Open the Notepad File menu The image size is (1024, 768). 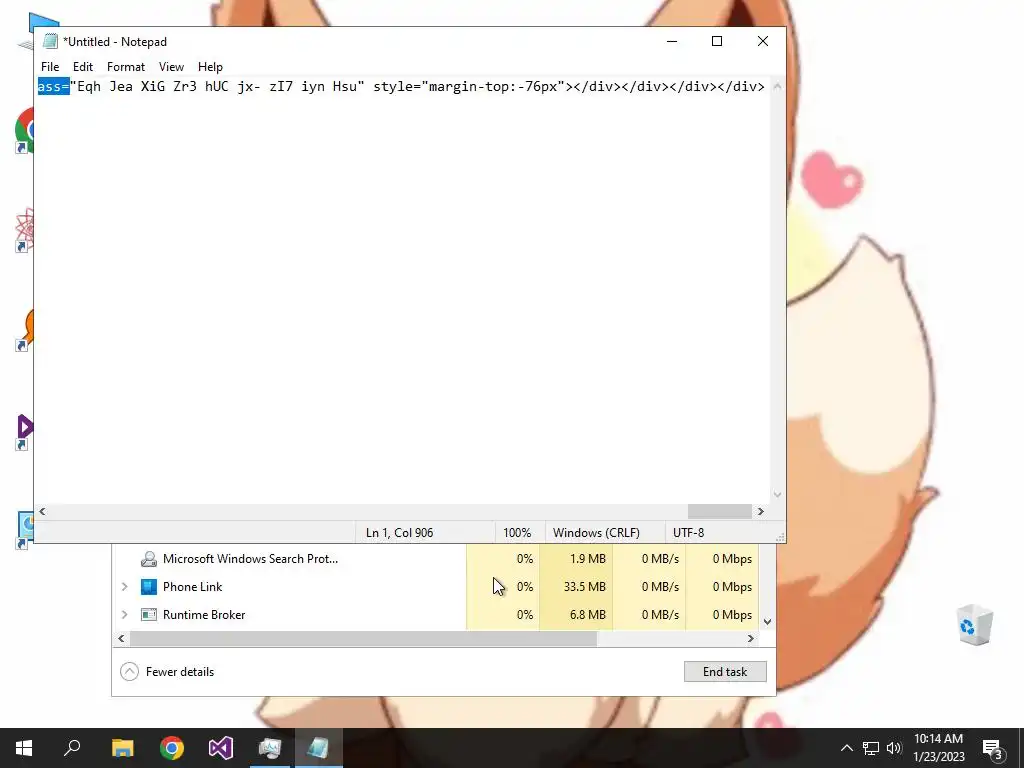tap(50, 67)
